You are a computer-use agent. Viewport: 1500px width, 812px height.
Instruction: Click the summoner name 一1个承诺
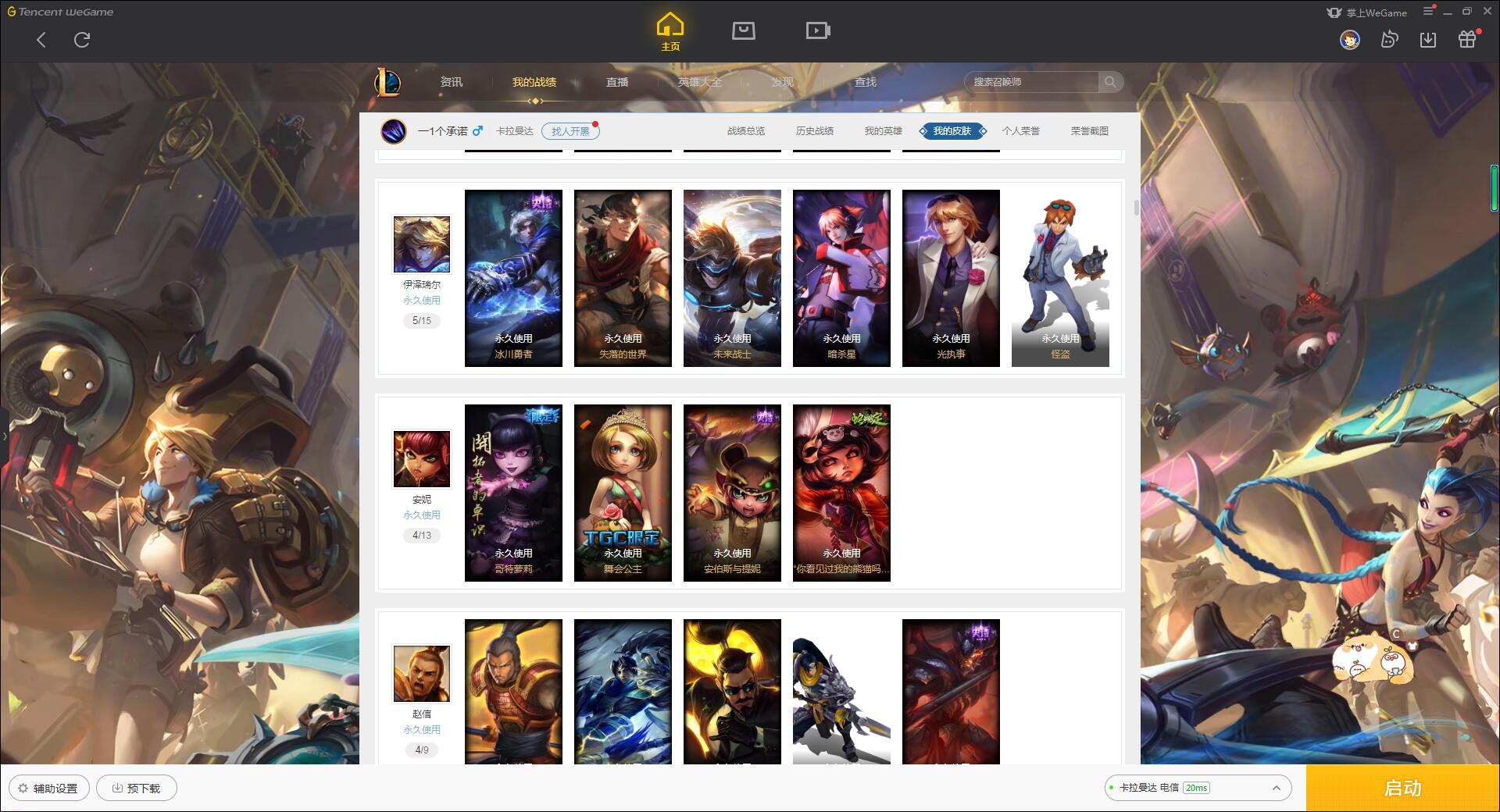pyautogui.click(x=442, y=131)
